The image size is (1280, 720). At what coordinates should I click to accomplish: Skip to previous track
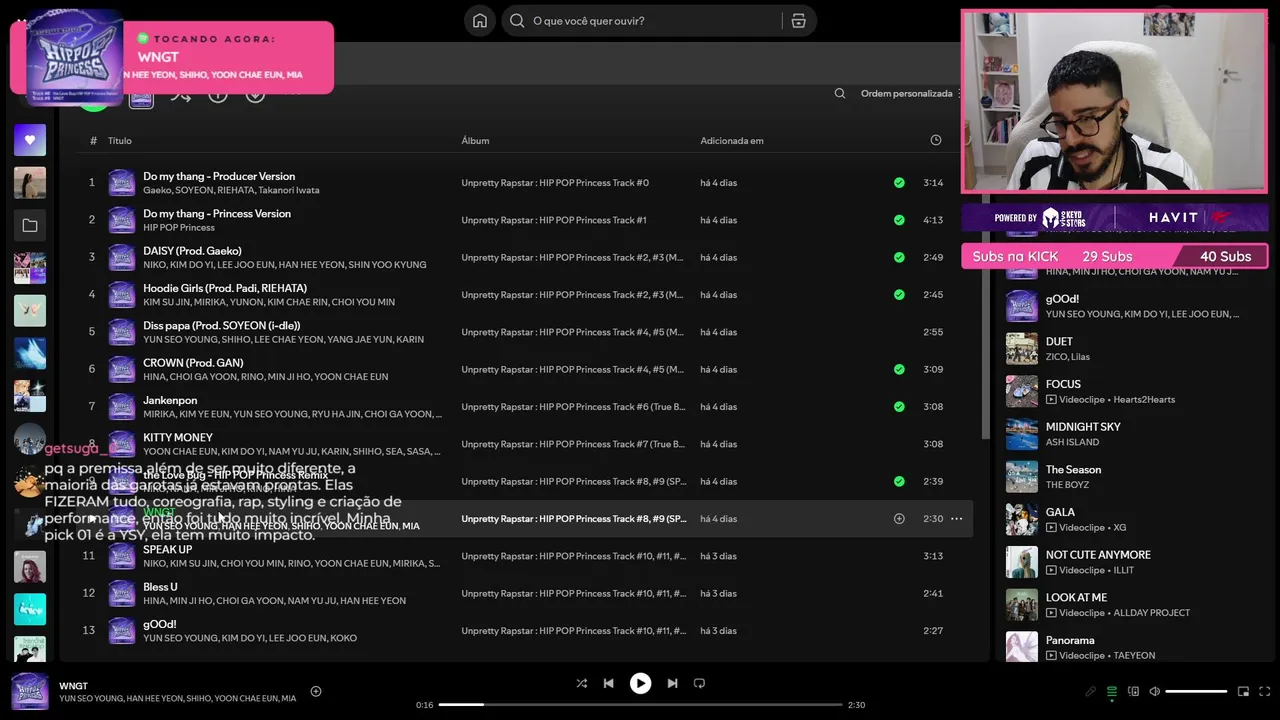click(x=608, y=683)
